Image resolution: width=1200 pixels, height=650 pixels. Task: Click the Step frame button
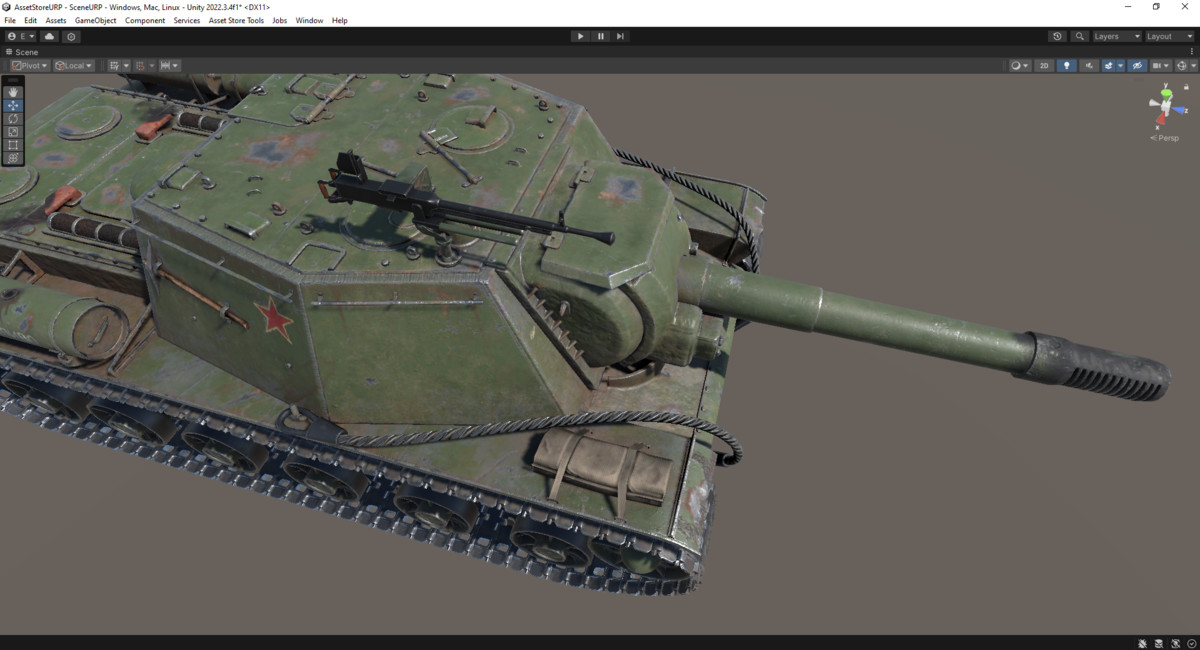[x=620, y=36]
